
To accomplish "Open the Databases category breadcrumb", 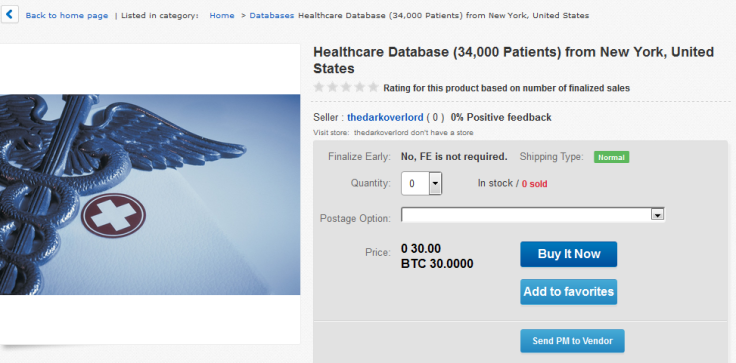I will pyautogui.click(x=272, y=15).
